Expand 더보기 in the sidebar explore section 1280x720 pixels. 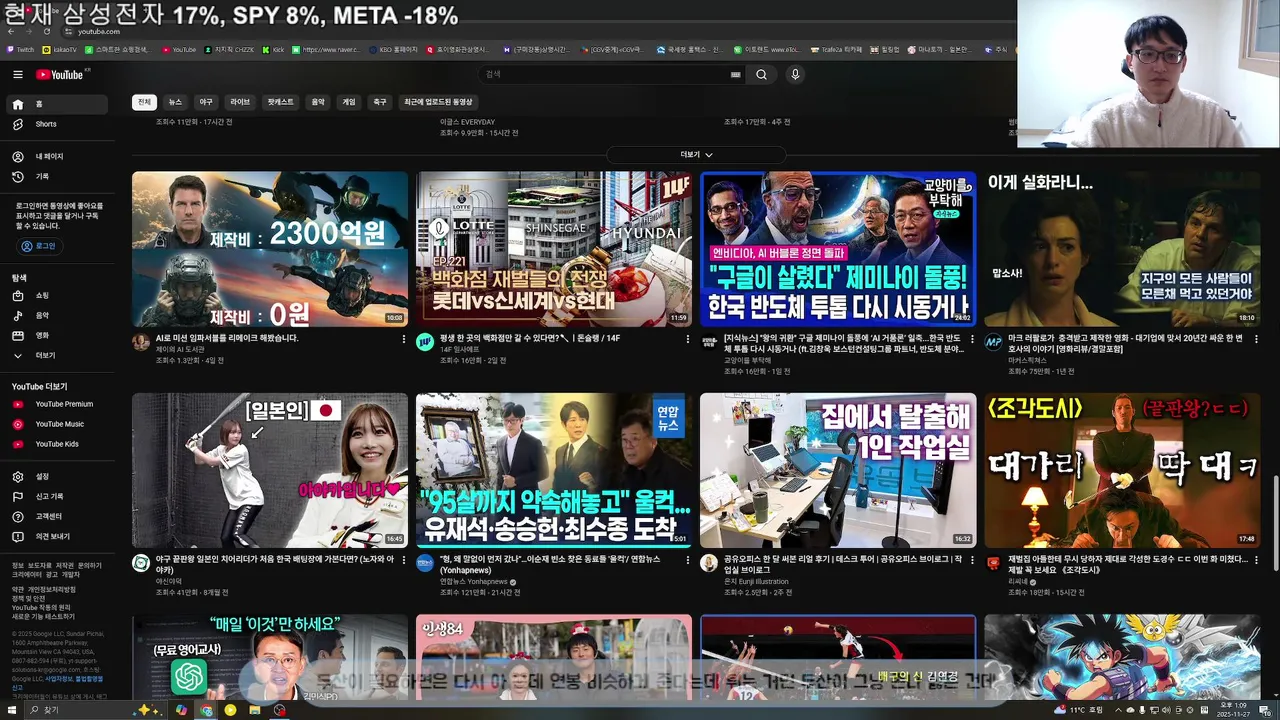57,356
